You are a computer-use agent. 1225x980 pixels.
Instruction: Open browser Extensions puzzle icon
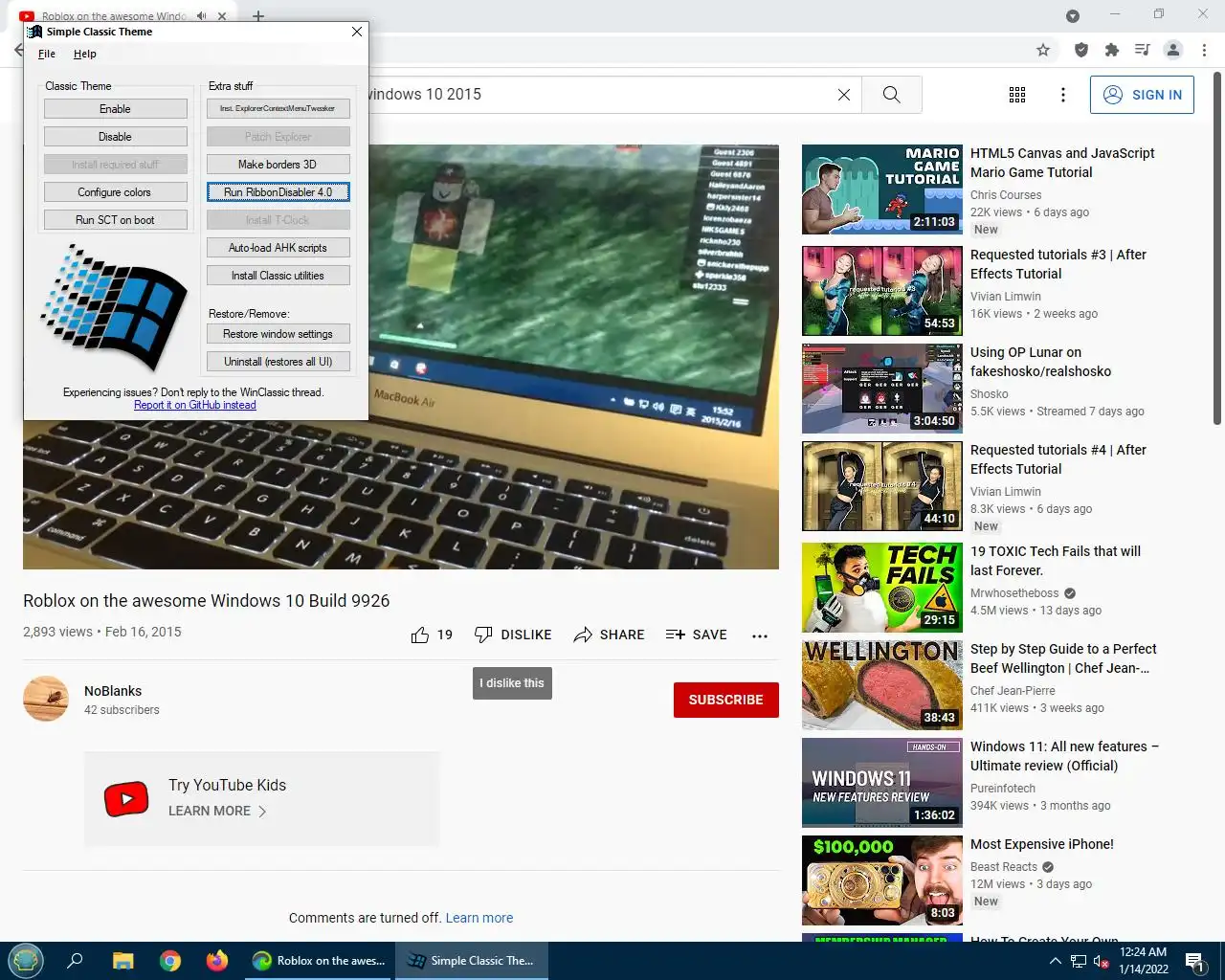(x=1111, y=50)
